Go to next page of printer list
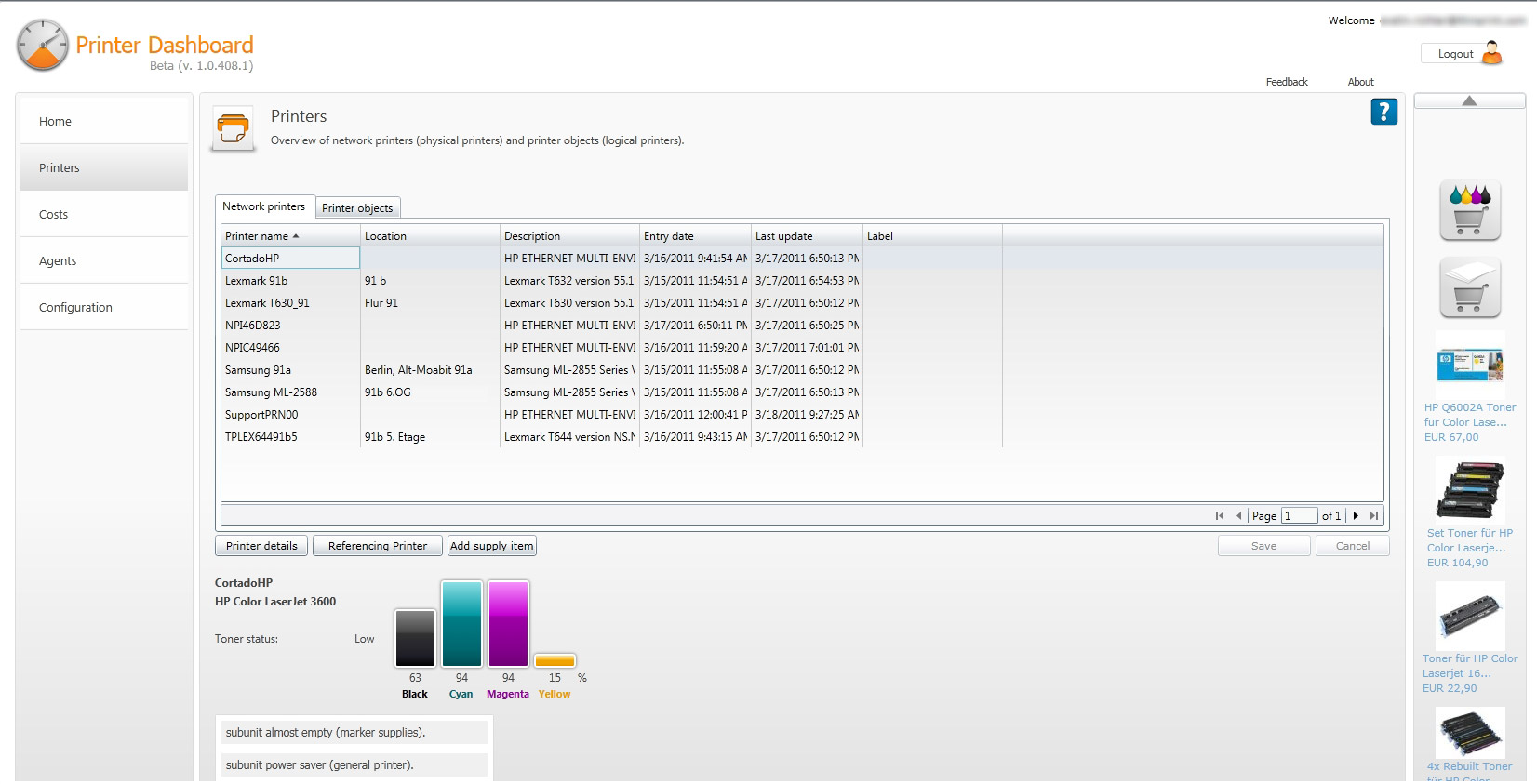1537x784 pixels. pos(1356,515)
